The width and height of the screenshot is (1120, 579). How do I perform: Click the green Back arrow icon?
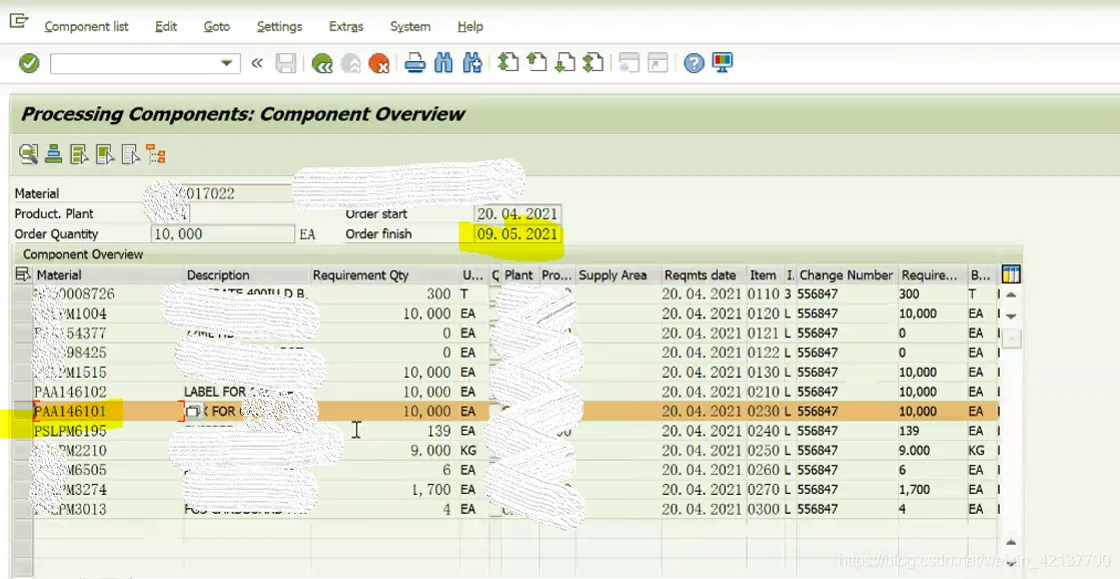[322, 64]
